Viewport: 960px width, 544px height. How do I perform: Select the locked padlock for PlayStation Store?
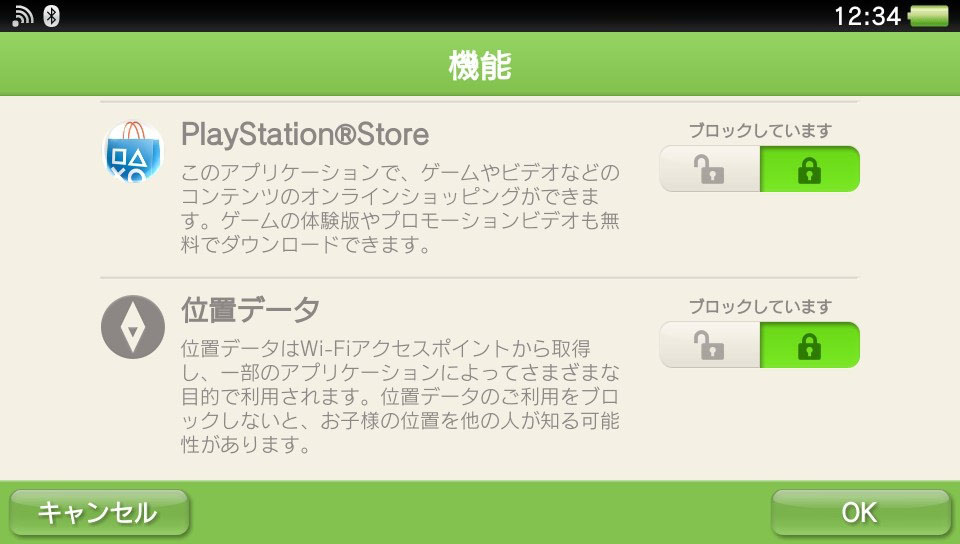point(809,169)
